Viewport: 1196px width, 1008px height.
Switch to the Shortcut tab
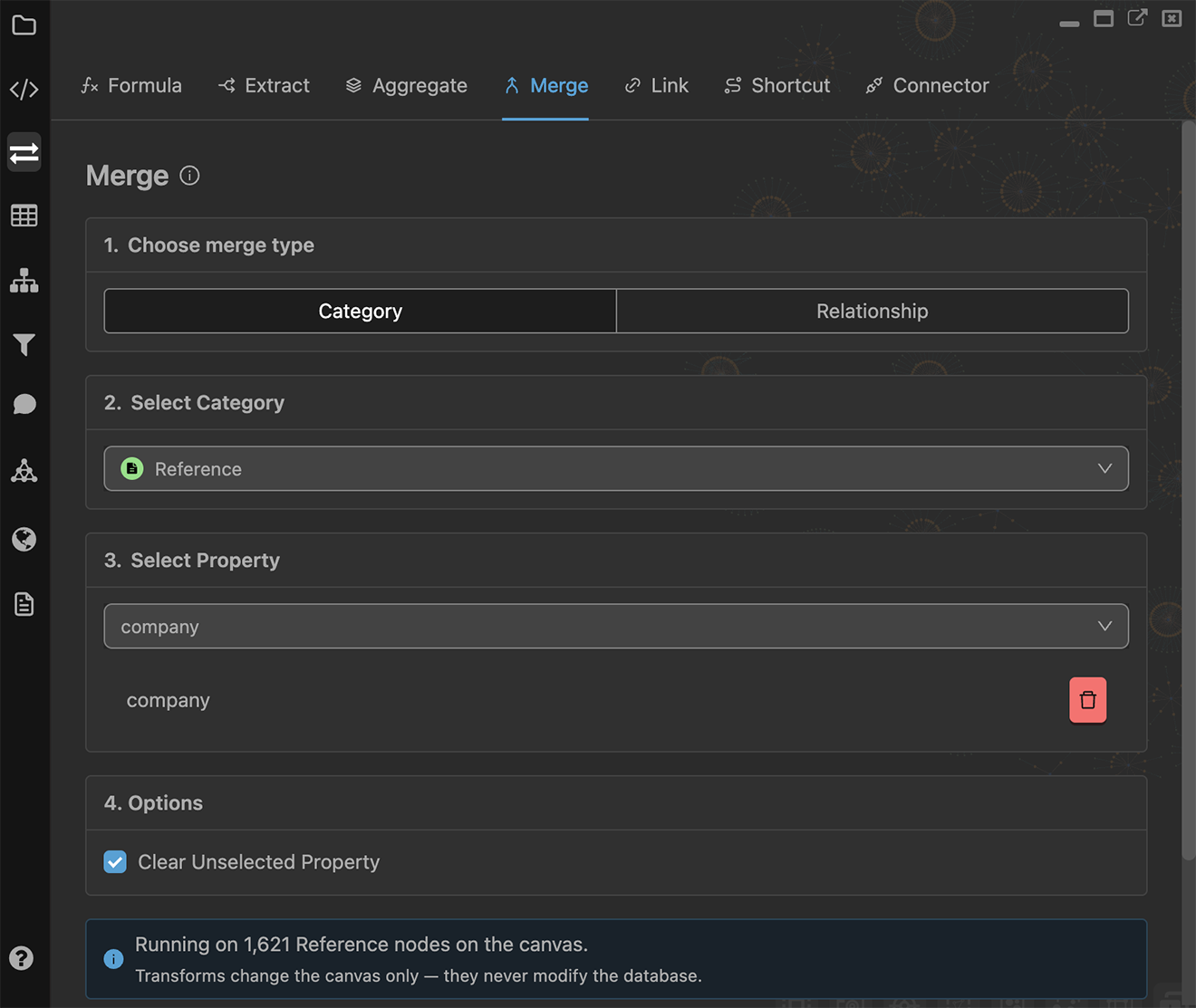click(776, 85)
